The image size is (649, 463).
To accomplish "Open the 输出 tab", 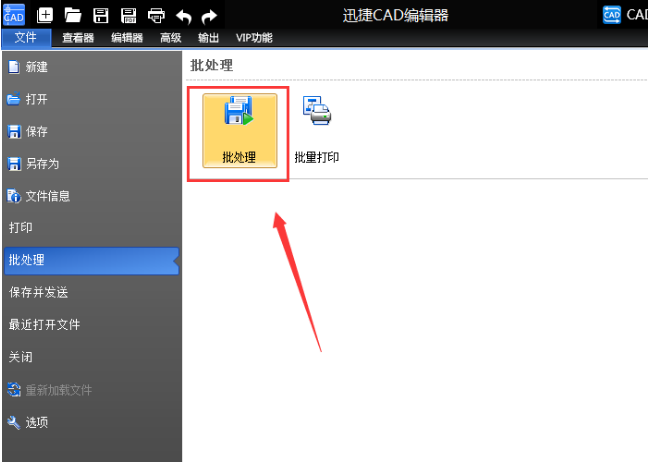I will pyautogui.click(x=208, y=38).
